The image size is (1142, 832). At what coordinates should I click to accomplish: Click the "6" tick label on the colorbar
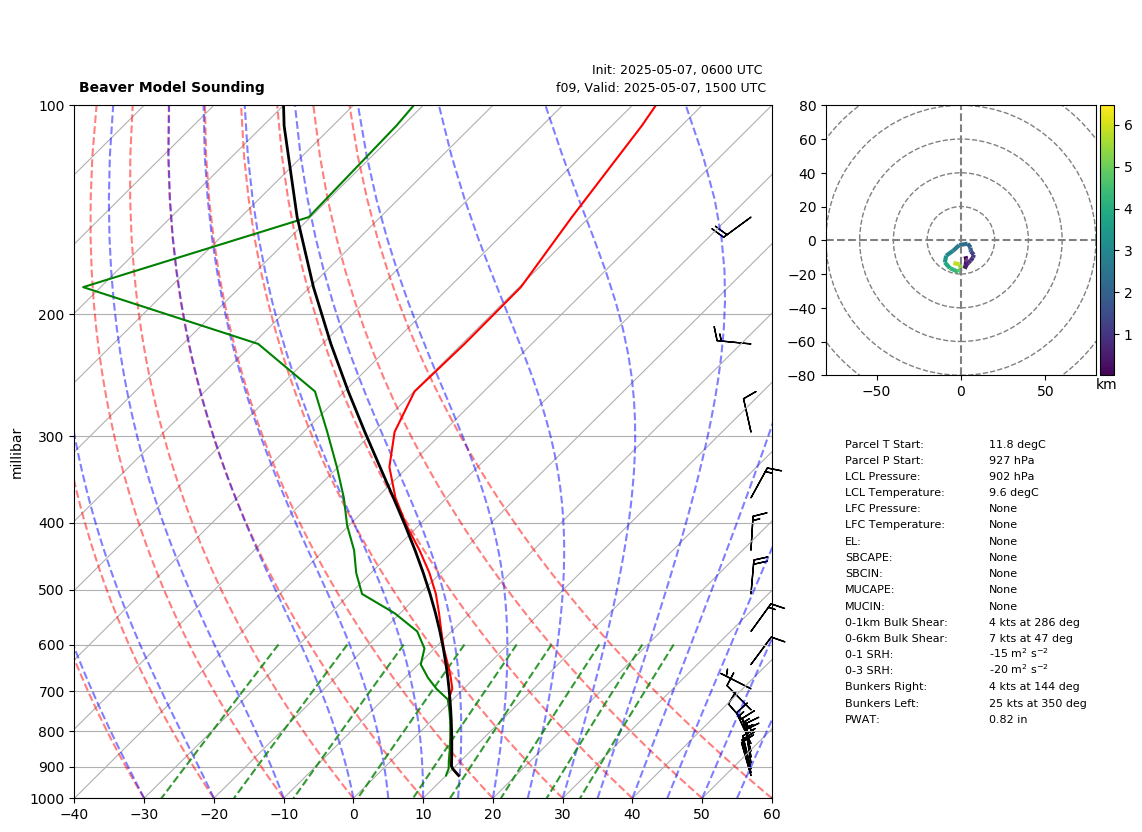pos(1128,125)
